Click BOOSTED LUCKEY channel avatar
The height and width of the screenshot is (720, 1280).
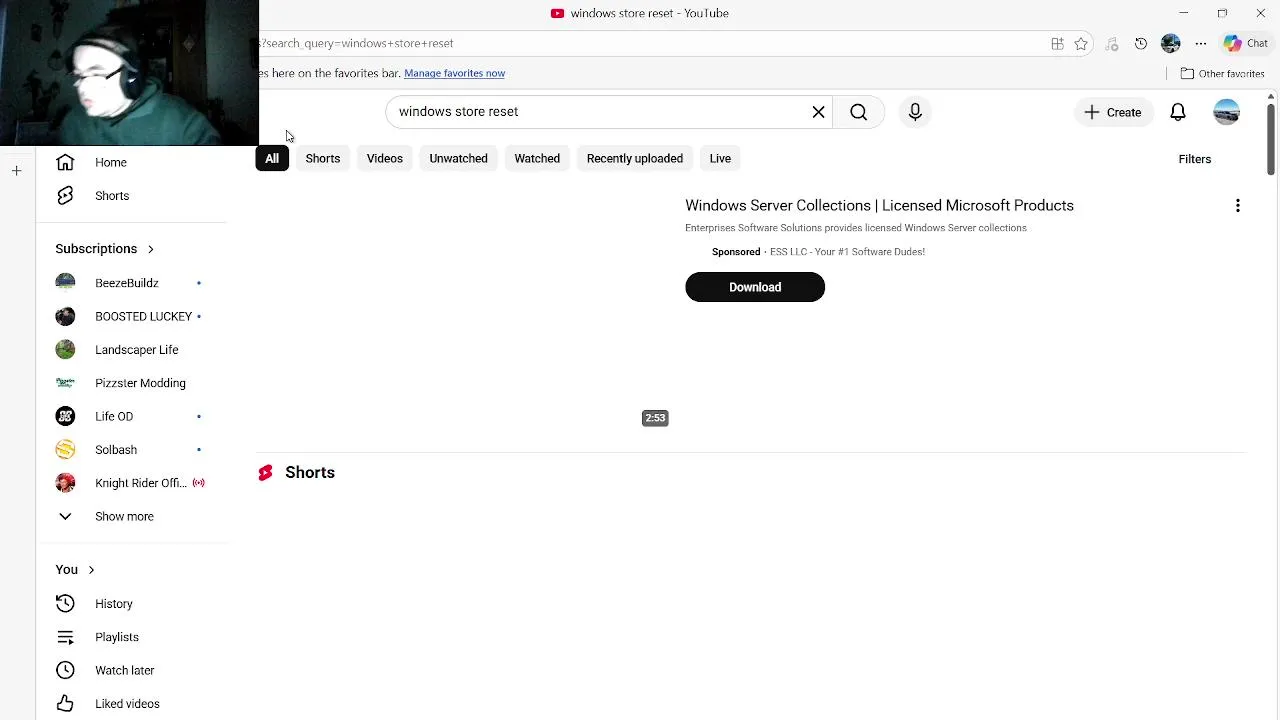(x=65, y=316)
